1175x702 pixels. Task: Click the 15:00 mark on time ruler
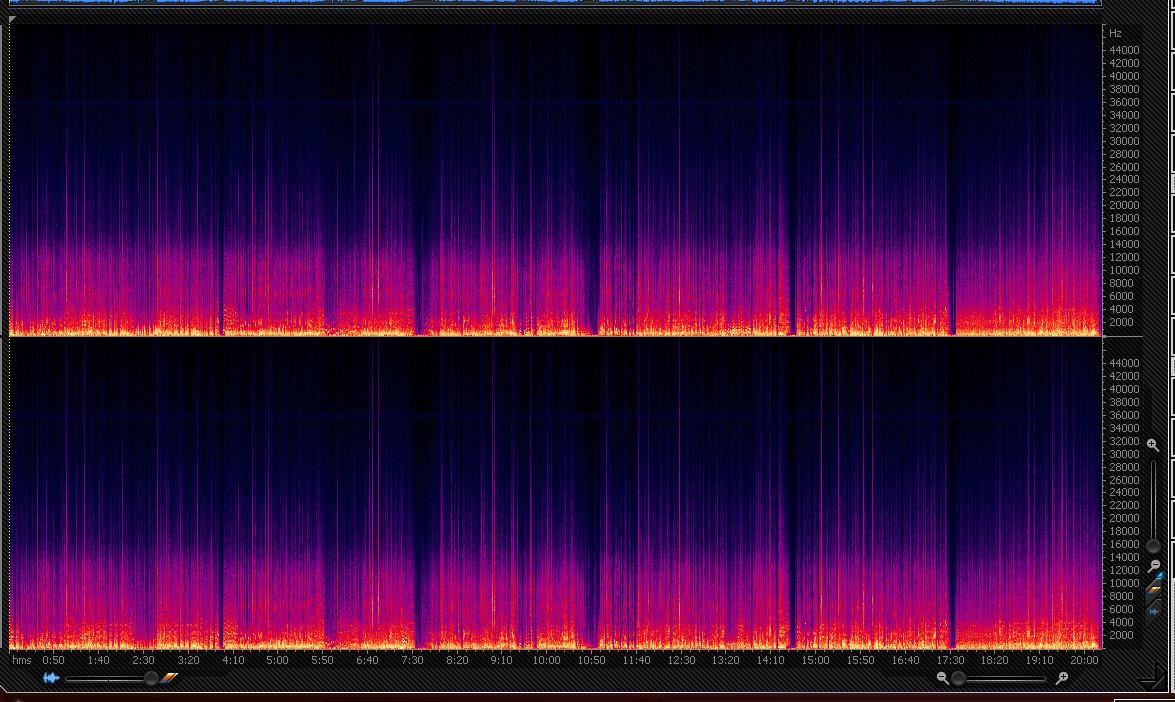coord(815,660)
